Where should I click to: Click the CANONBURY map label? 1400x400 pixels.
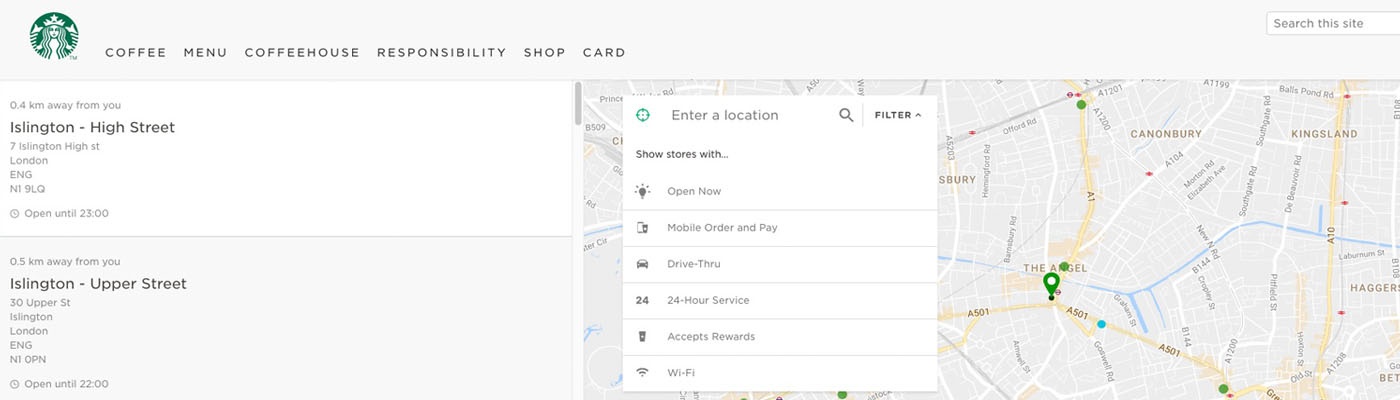[1166, 133]
